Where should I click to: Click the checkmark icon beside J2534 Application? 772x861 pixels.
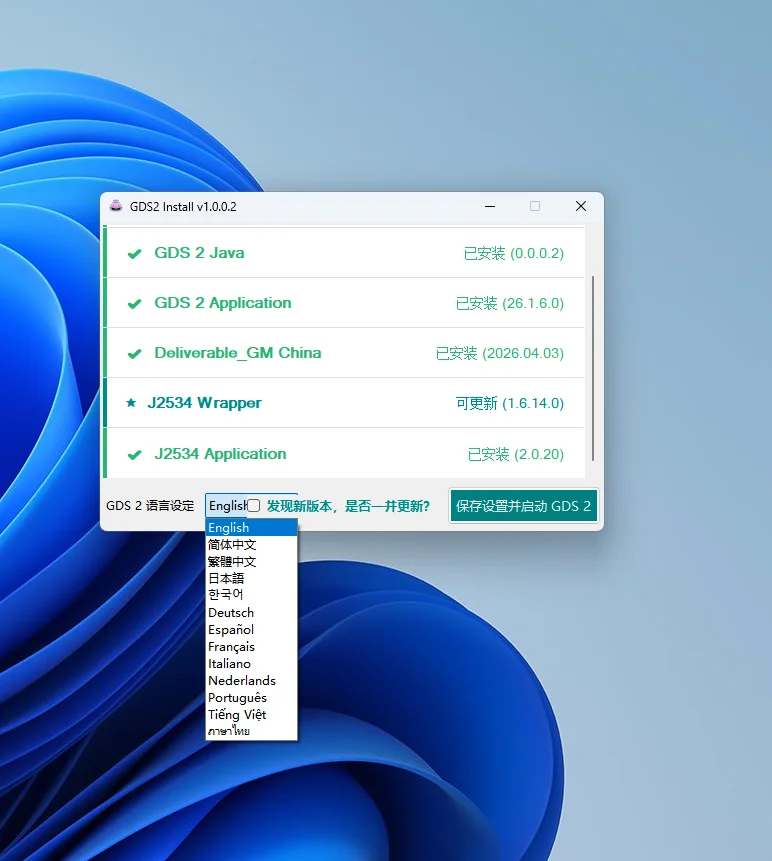click(135, 455)
